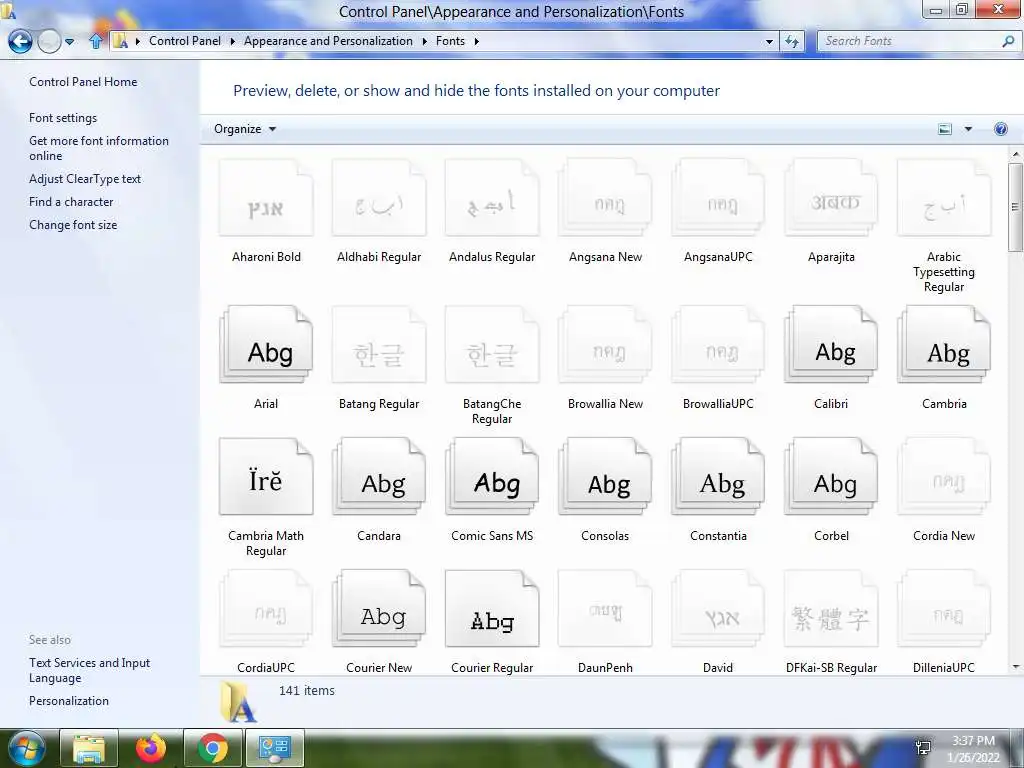
Task: Expand the Fonts breadcrumb arrow
Action: (x=477, y=41)
